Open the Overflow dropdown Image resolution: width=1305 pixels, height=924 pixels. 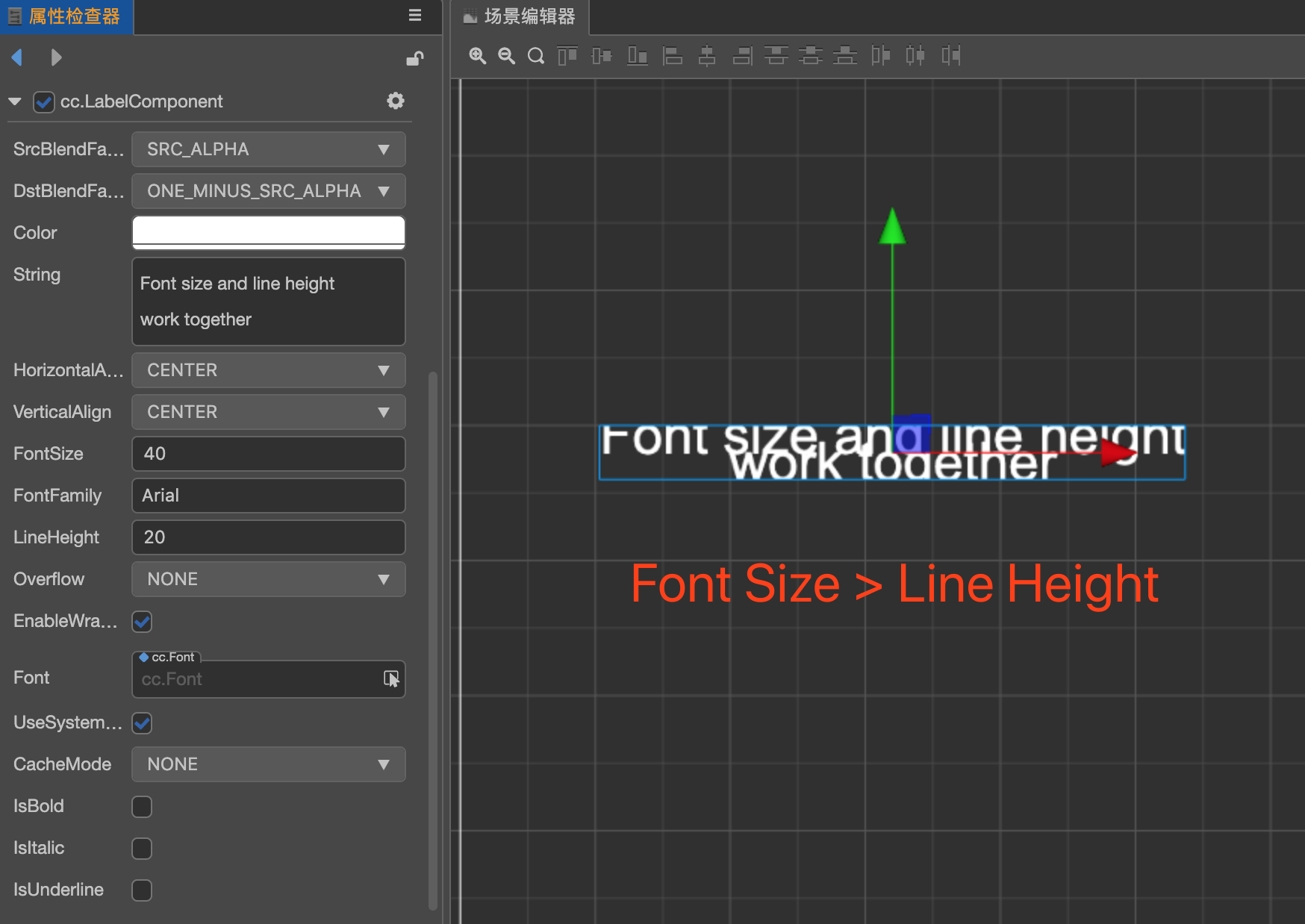tap(268, 579)
